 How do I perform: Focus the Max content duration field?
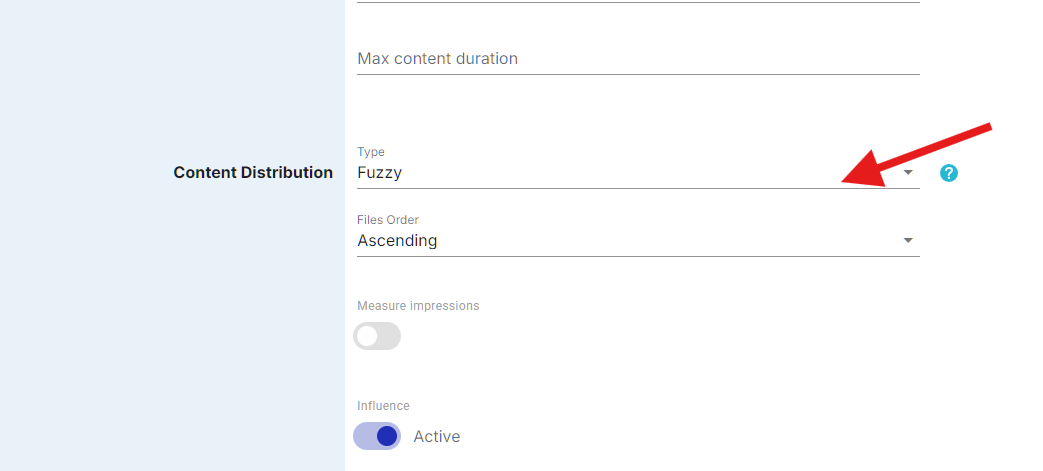(638, 59)
